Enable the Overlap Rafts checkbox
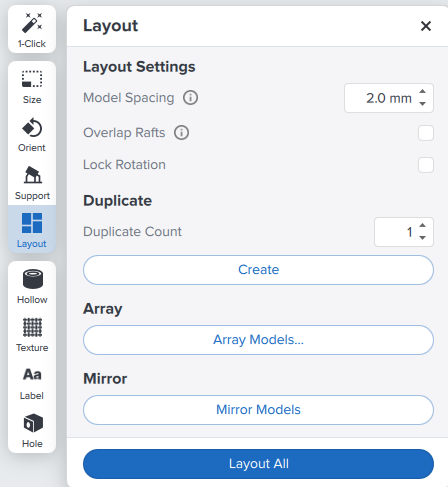Viewport: 448px width, 487px height. [x=426, y=133]
